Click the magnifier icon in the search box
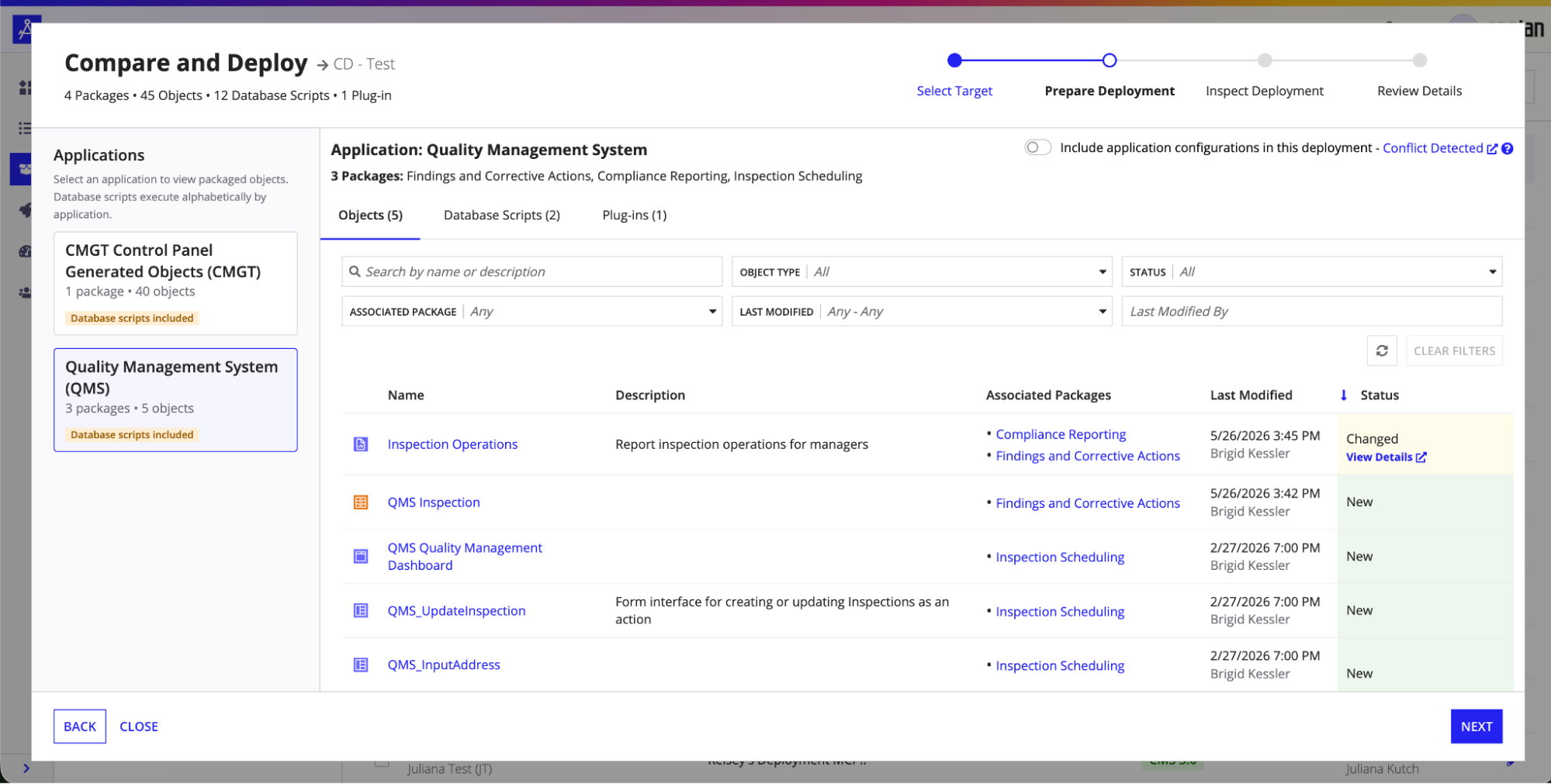Viewport: 1551px width, 784px height. [x=355, y=271]
